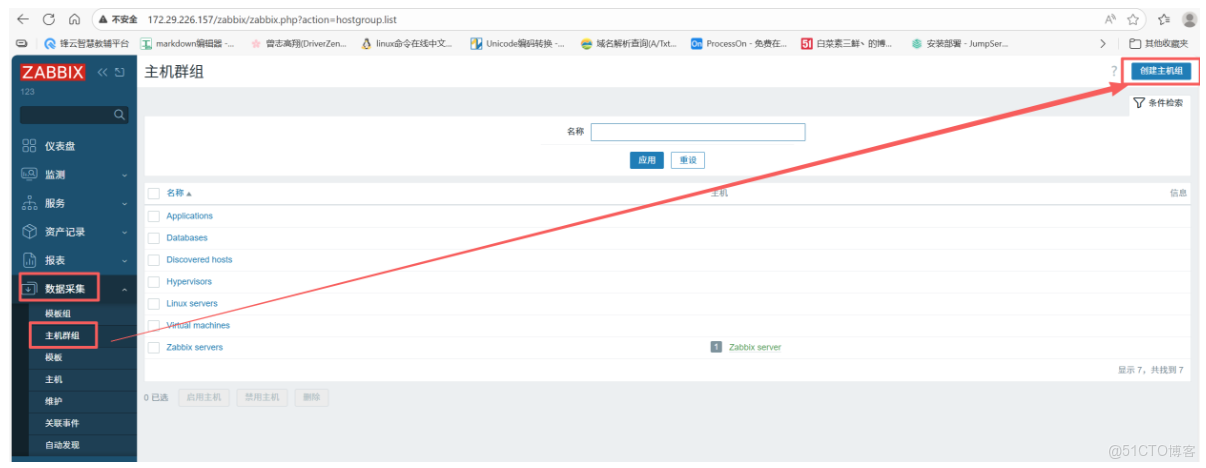Screen dimensions: 1206x468
Task: Open the Hypervisors host group link
Action: [189, 282]
